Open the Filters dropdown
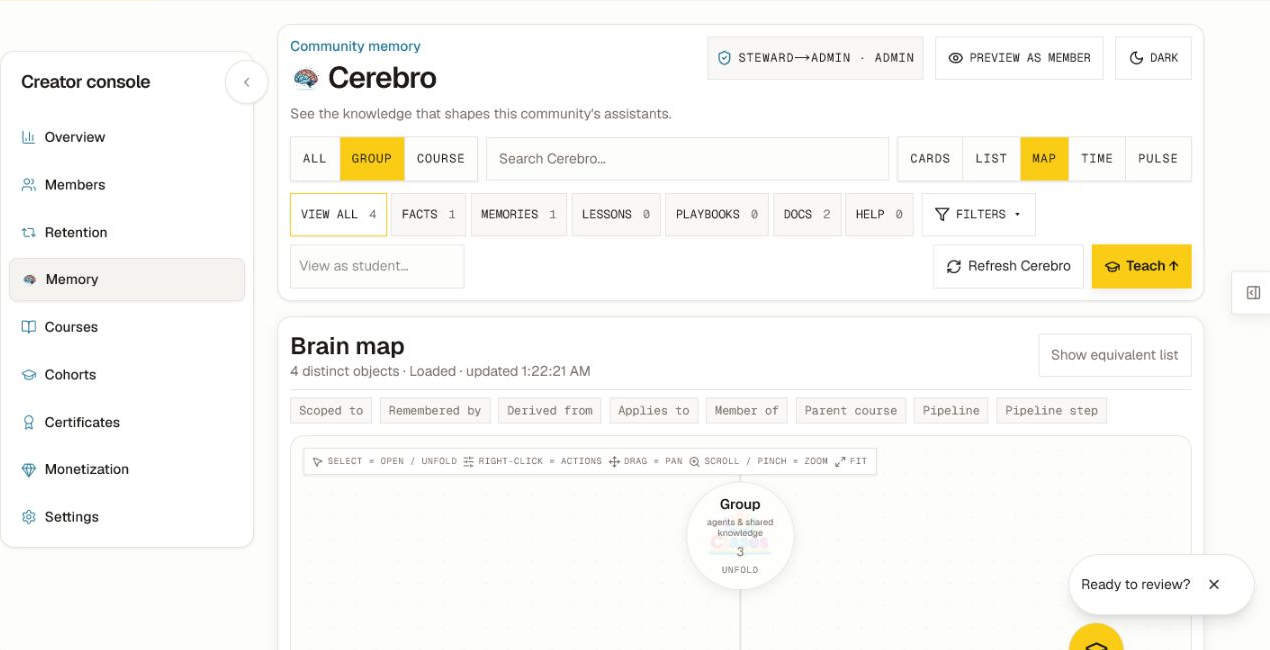This screenshot has width=1270, height=650. pos(978,214)
